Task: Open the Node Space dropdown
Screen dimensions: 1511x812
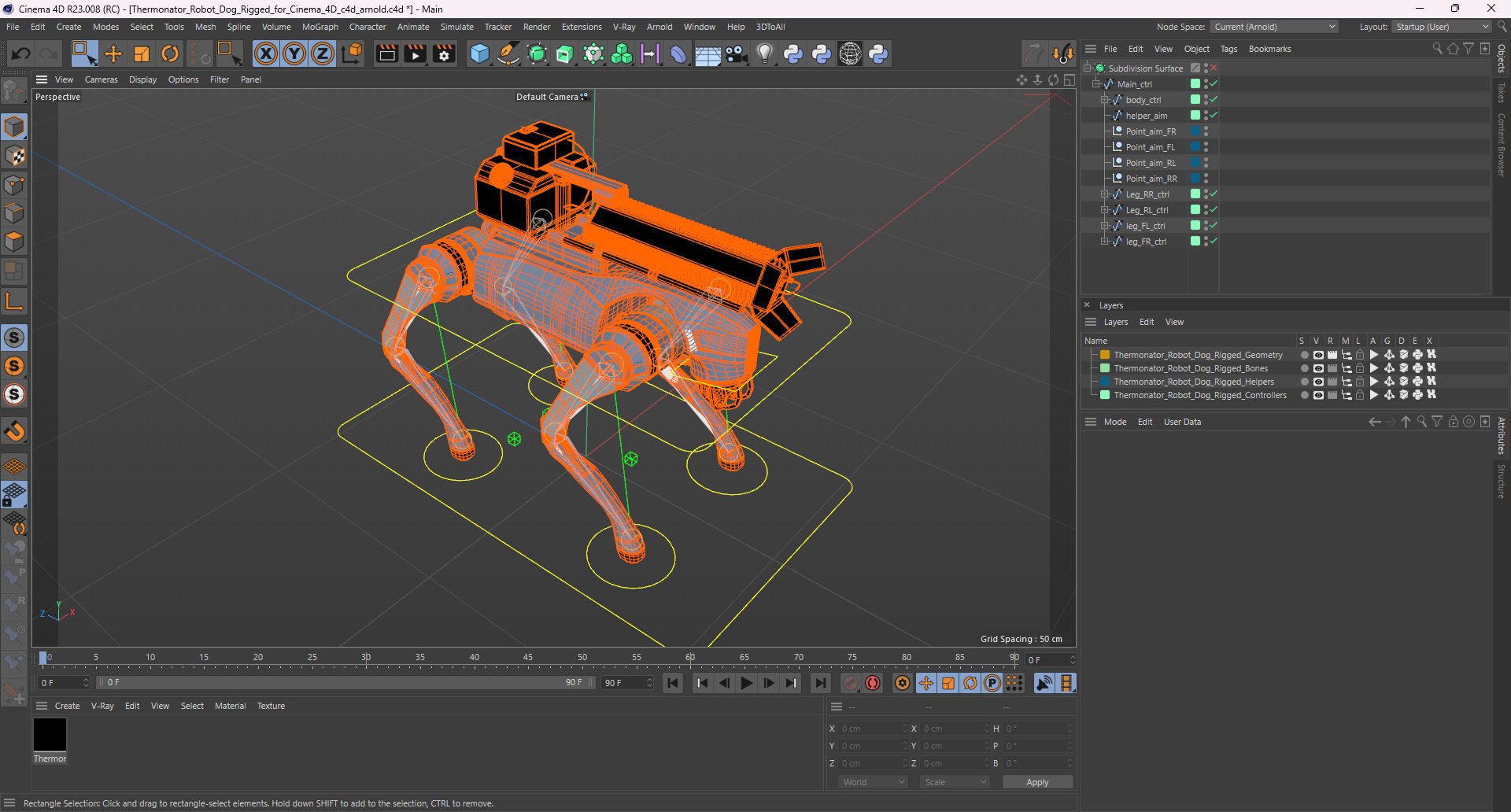Action: 1274,27
